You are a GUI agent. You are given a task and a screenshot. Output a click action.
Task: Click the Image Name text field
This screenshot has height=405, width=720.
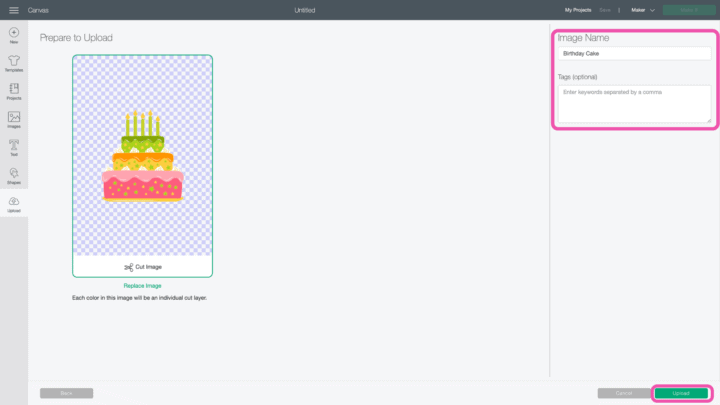click(x=634, y=53)
